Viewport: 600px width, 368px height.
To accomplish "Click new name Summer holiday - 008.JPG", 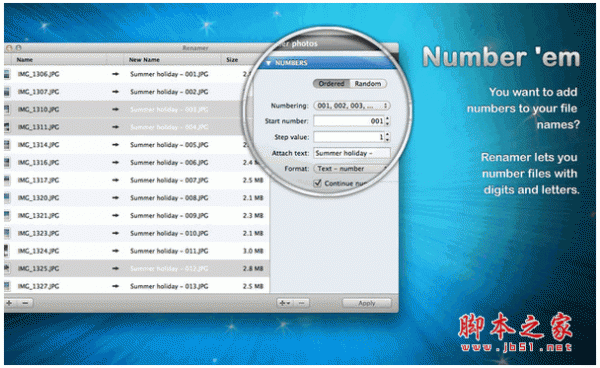I will pyautogui.click(x=169, y=198).
